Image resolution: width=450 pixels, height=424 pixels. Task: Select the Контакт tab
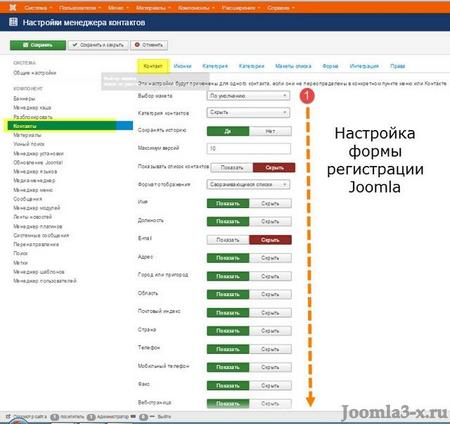pos(153,66)
